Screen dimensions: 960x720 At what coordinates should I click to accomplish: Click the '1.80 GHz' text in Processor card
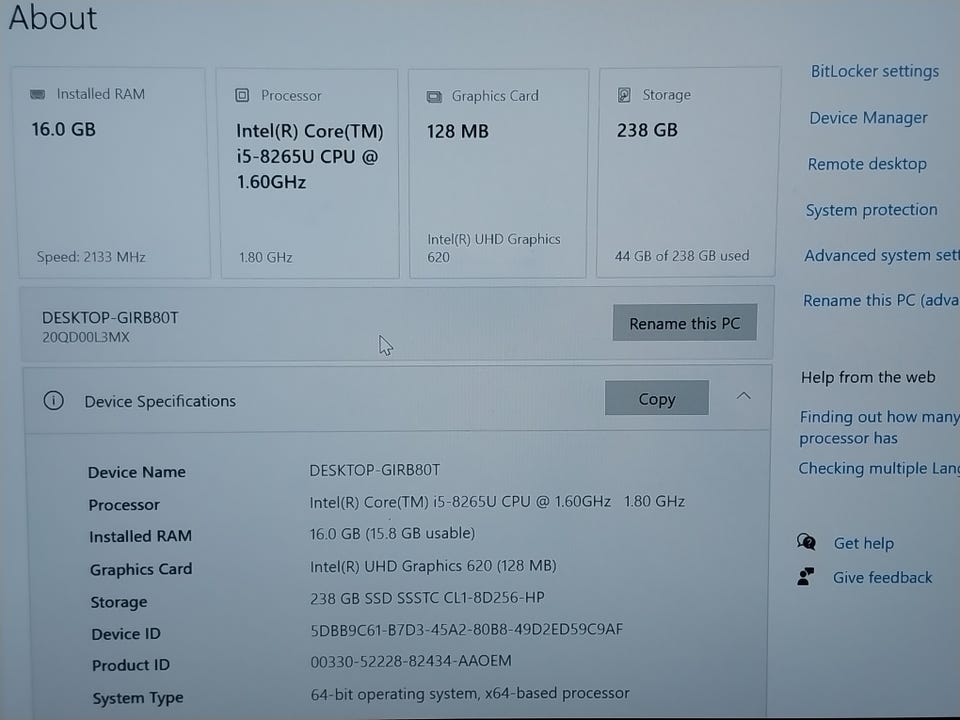click(266, 258)
